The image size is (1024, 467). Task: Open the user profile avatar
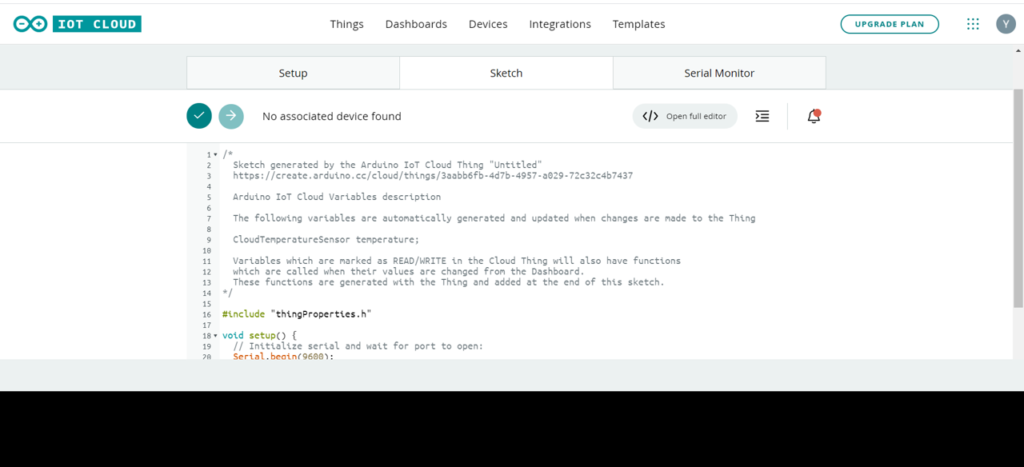tap(1005, 24)
